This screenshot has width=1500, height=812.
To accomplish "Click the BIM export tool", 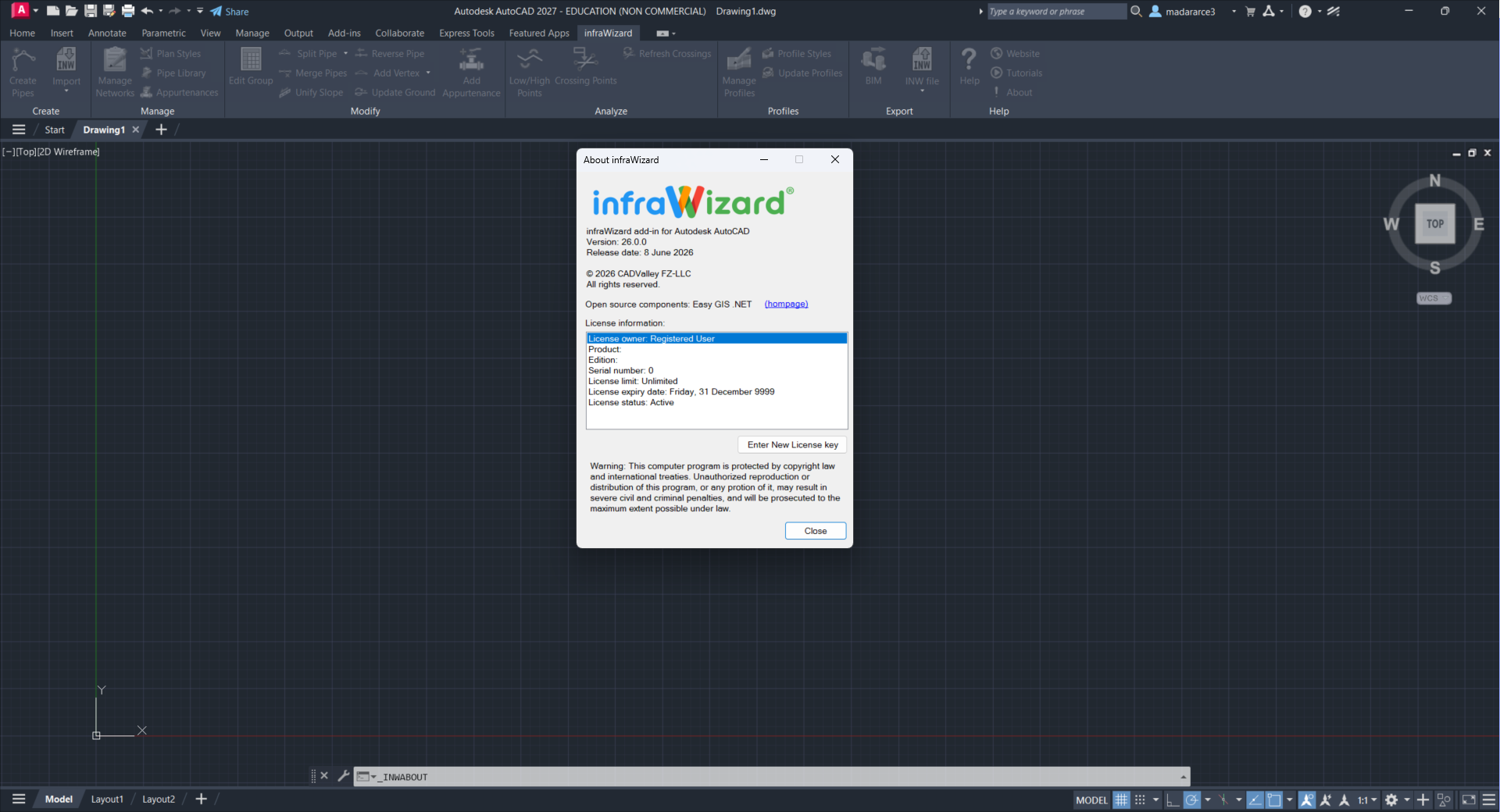I will tap(873, 66).
